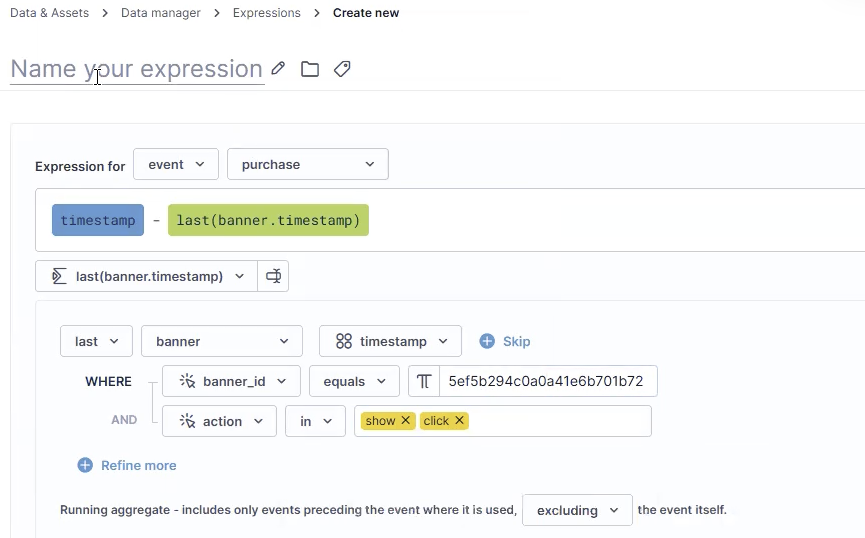The width and height of the screenshot is (865, 538).
Task: Click the plus icon beside Refine more
Action: coord(85,465)
